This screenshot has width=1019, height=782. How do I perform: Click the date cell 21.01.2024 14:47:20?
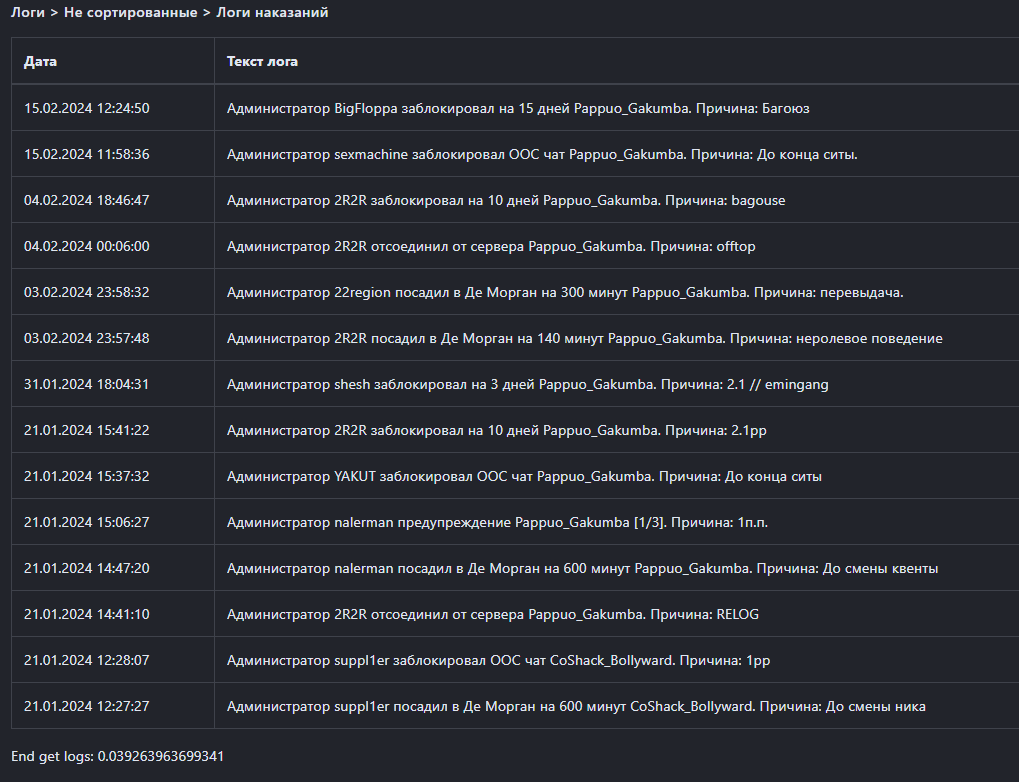87,568
